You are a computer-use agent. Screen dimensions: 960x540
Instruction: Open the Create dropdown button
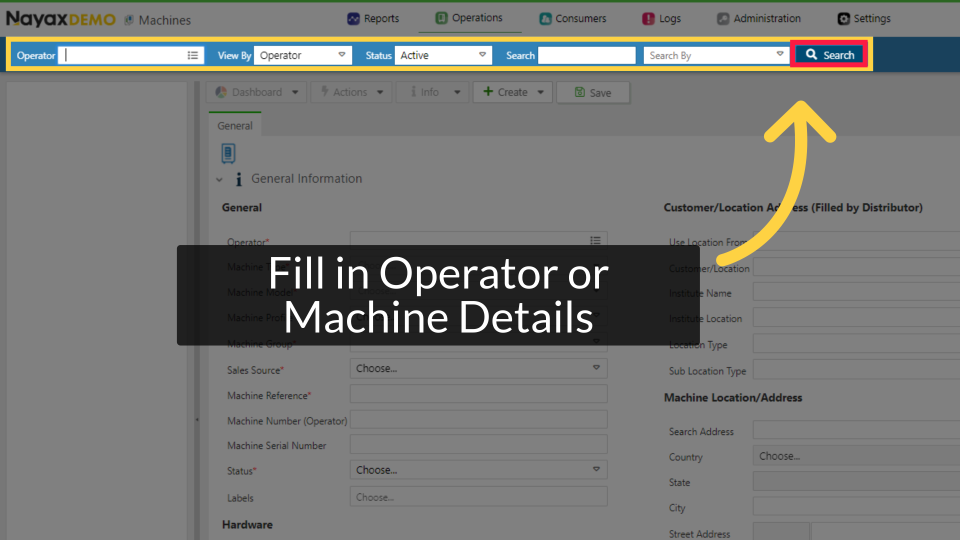[513, 92]
